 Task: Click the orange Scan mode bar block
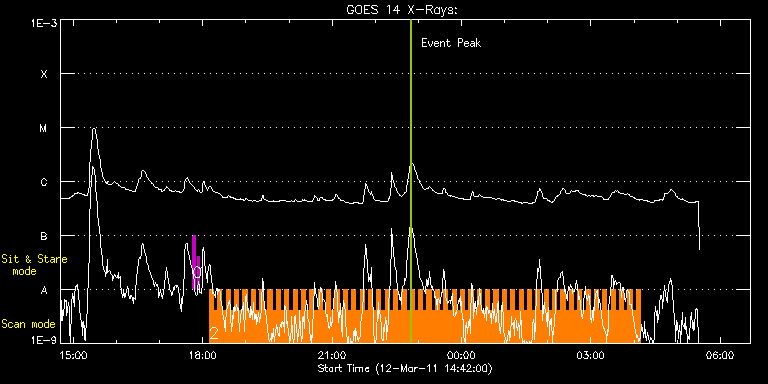[425, 316]
